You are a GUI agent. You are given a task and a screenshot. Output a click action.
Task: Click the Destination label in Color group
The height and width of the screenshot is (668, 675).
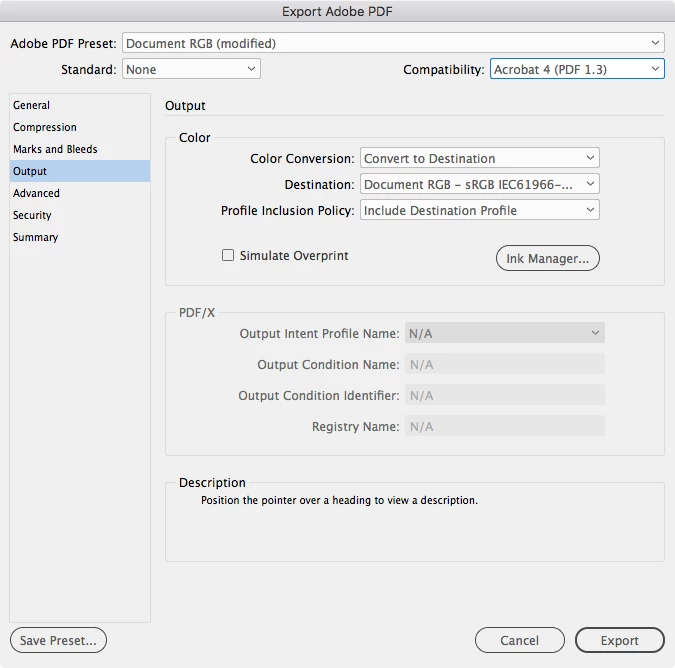[x=319, y=185]
